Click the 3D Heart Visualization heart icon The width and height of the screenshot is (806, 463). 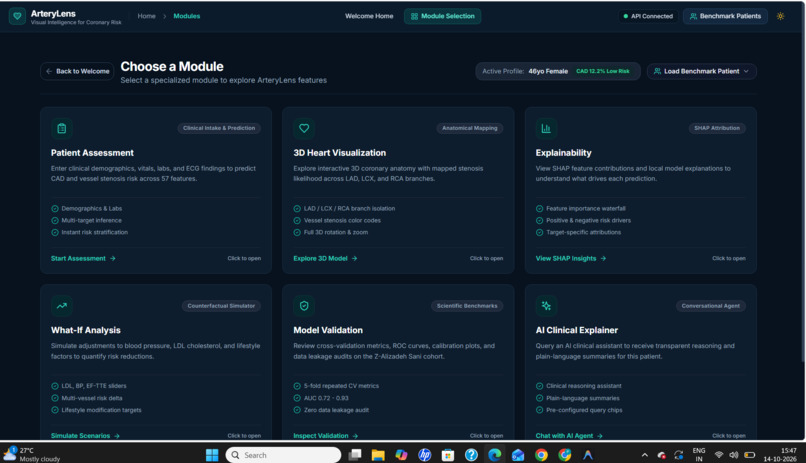[x=304, y=128]
